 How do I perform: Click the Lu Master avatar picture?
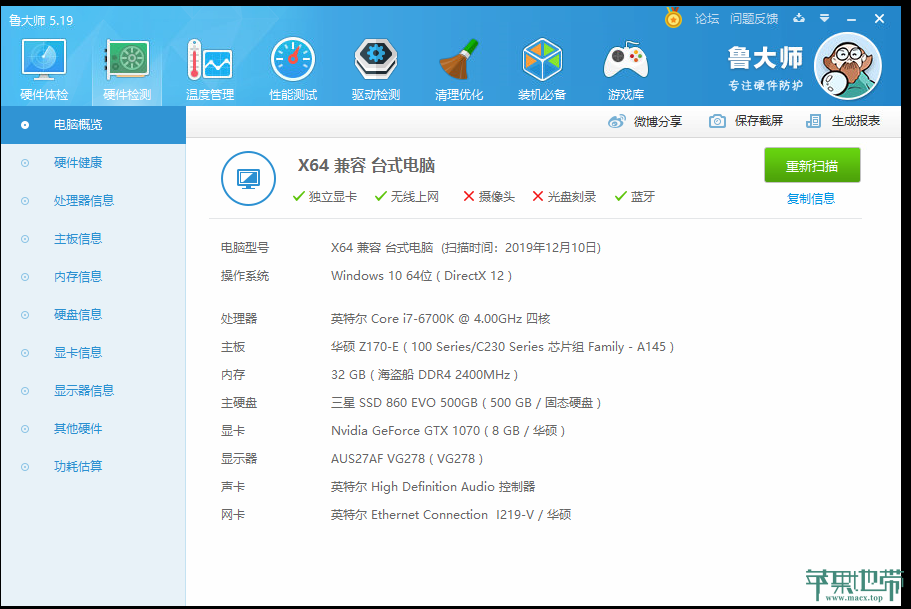848,66
